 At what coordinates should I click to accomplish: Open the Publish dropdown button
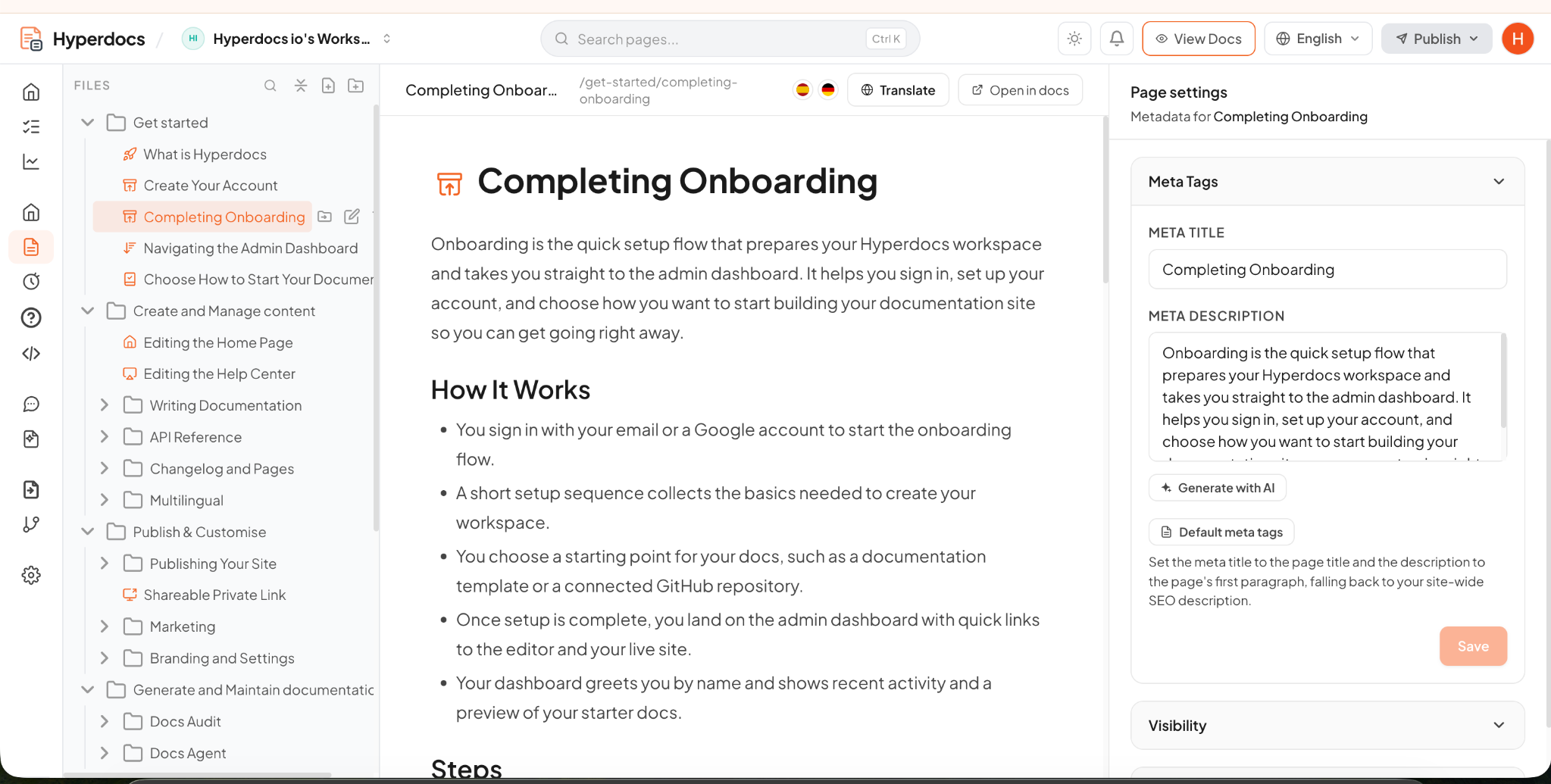(1437, 39)
